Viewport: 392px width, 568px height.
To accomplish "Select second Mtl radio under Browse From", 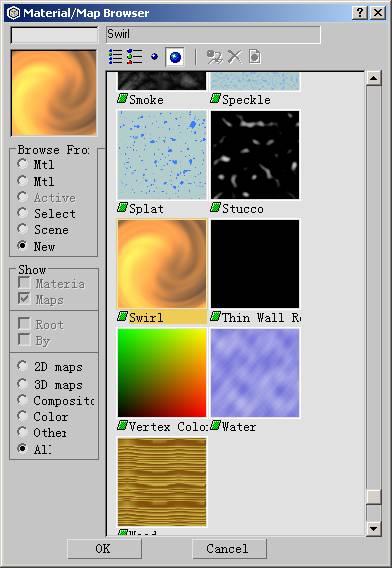I will (x=22, y=180).
